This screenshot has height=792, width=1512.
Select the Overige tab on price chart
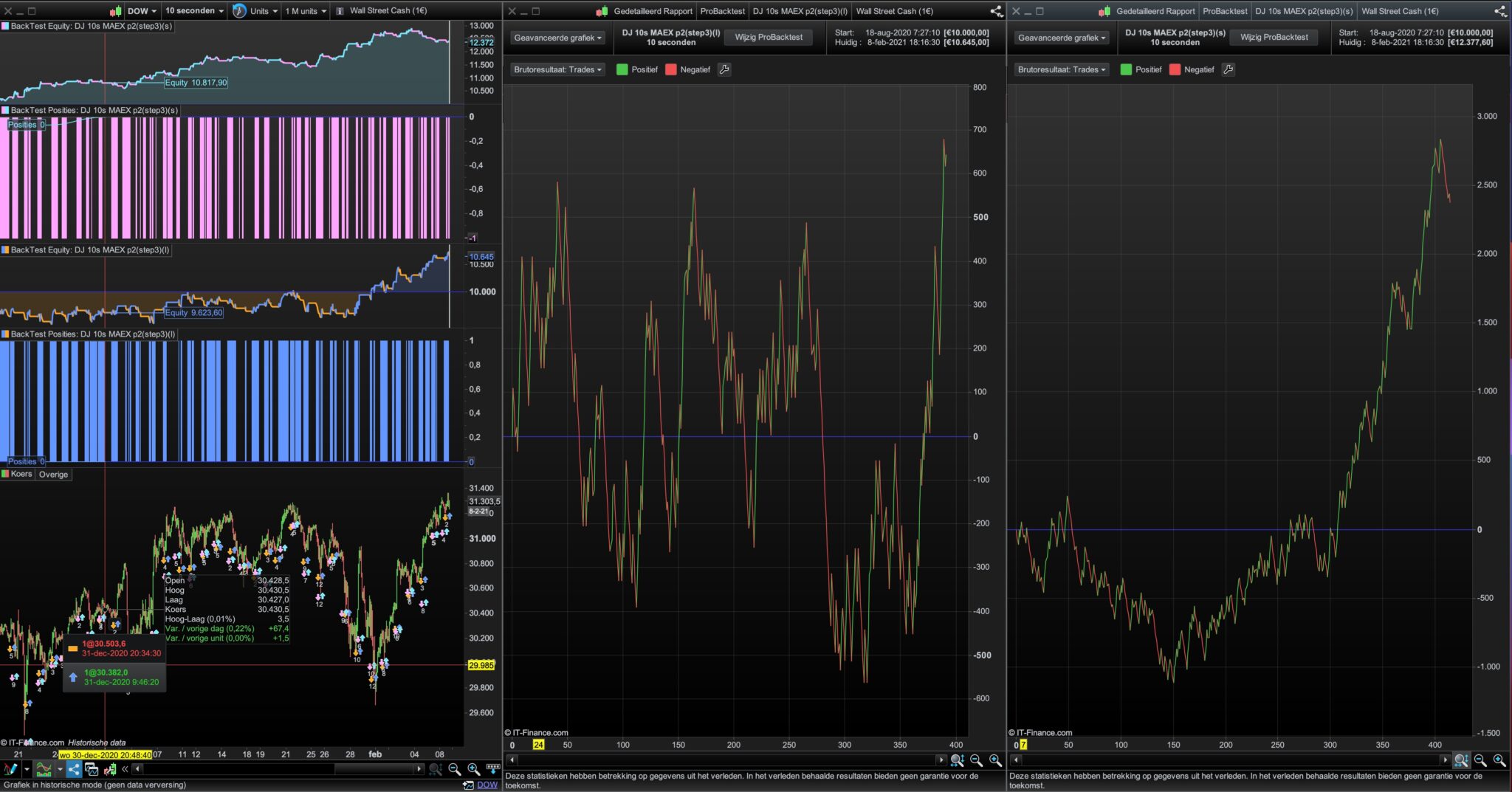(53, 475)
